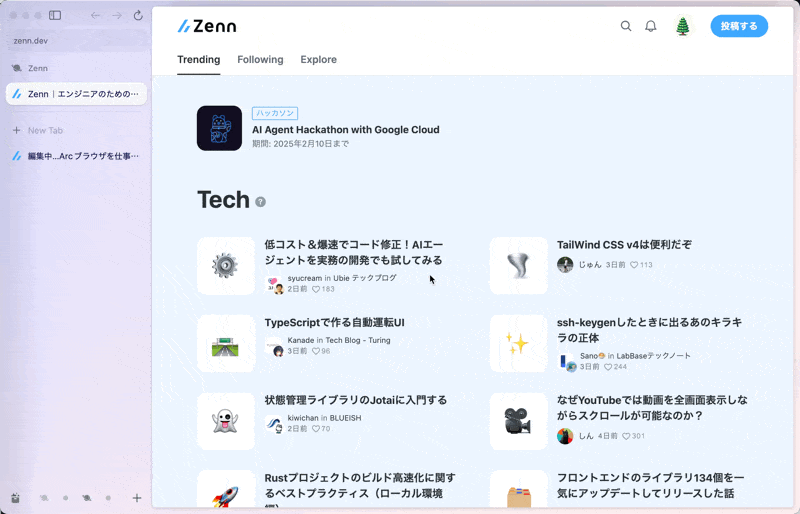Switch to the faded planet space icon
Viewport: 800px width, 514px height.
44,498
